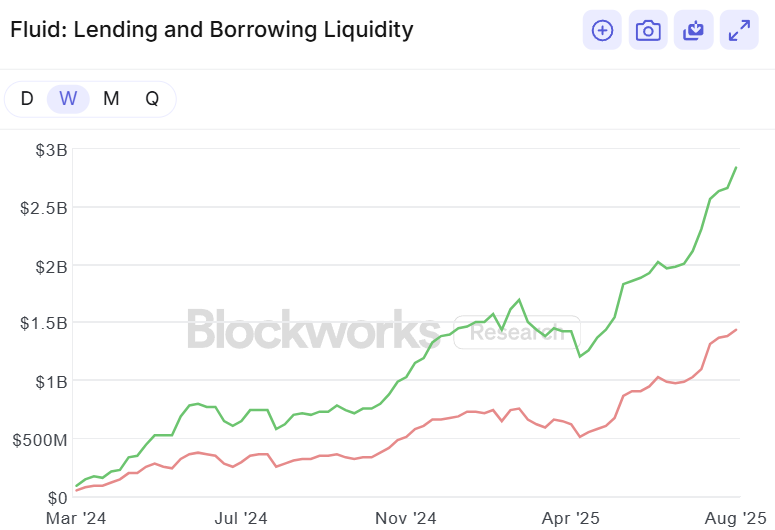This screenshot has width=775, height=530.
Task: Click the $1.5B y-axis label
Action: click(41, 324)
